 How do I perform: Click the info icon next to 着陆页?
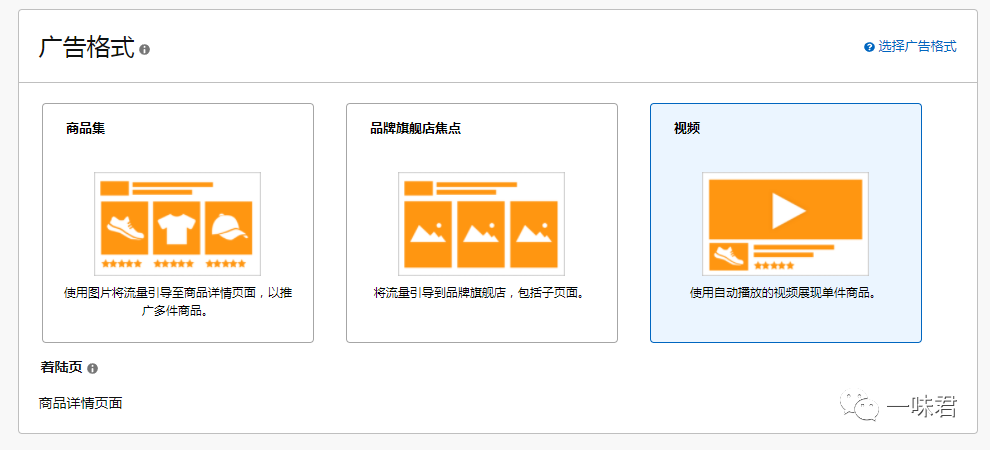pyautogui.click(x=93, y=369)
